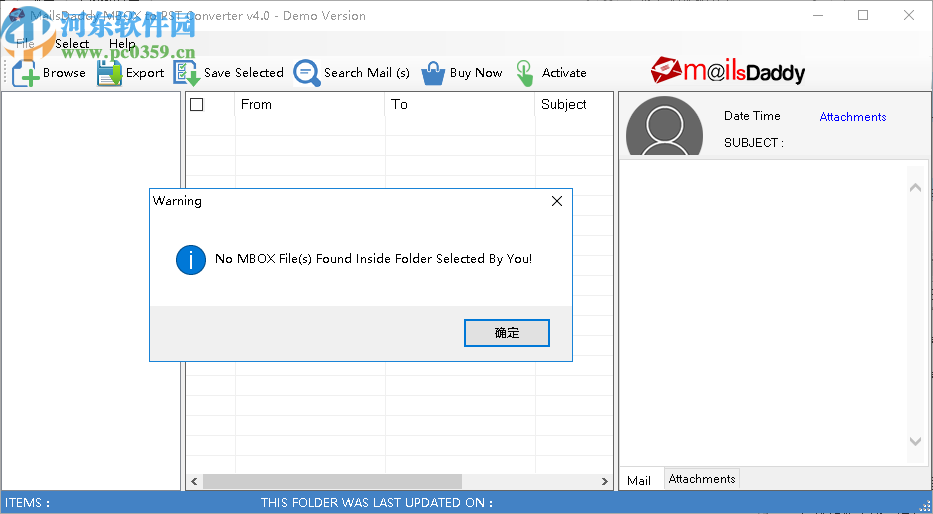Sort by the To column header
The width and height of the screenshot is (933, 514).
[460, 105]
